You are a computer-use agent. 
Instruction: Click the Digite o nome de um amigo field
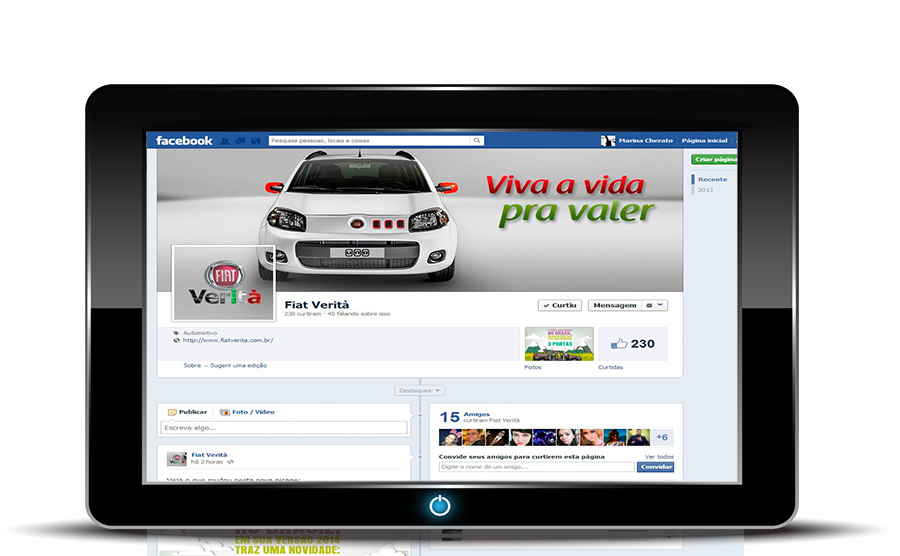click(x=537, y=467)
